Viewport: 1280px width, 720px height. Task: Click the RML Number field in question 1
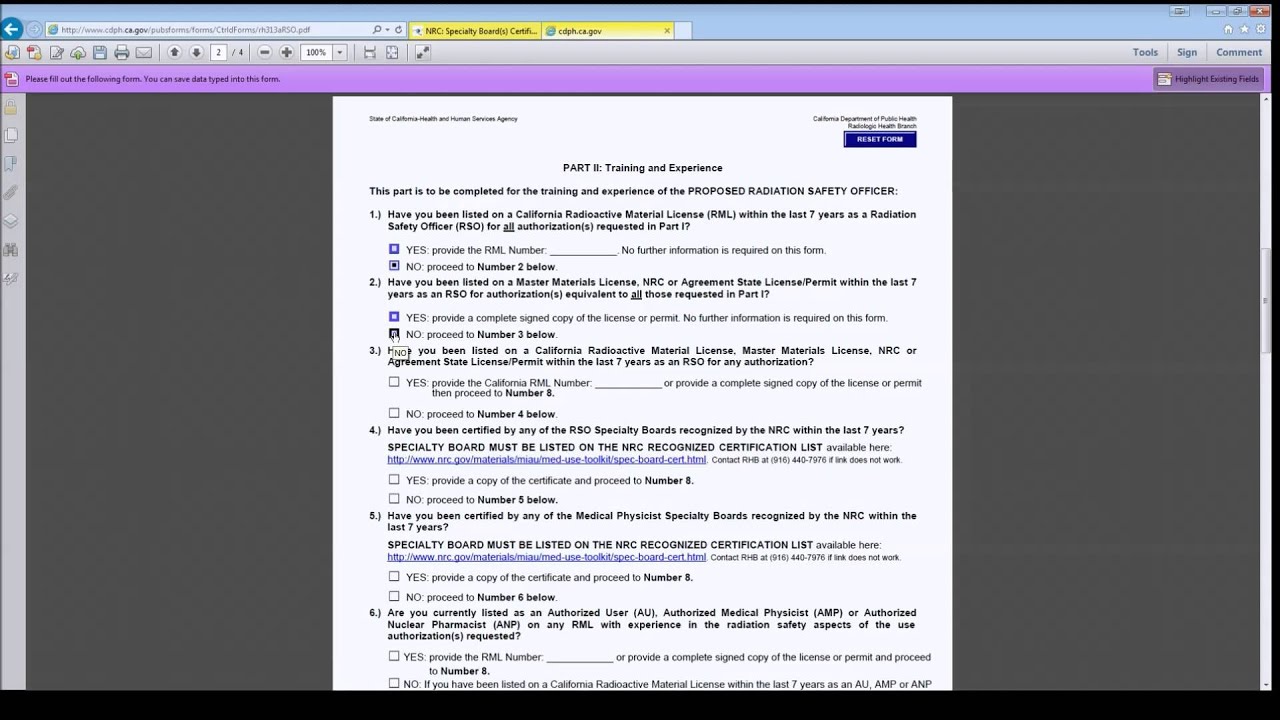coord(583,250)
